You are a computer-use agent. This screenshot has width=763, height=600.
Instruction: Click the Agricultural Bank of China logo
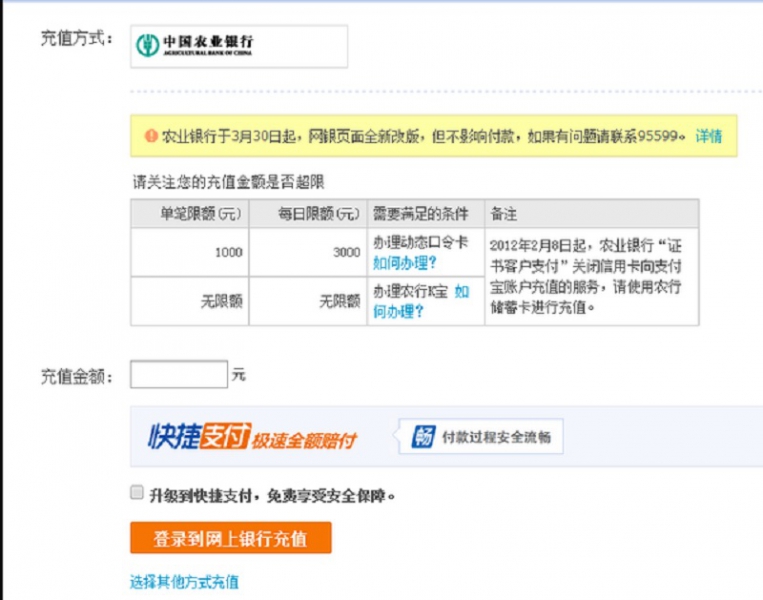(195, 45)
